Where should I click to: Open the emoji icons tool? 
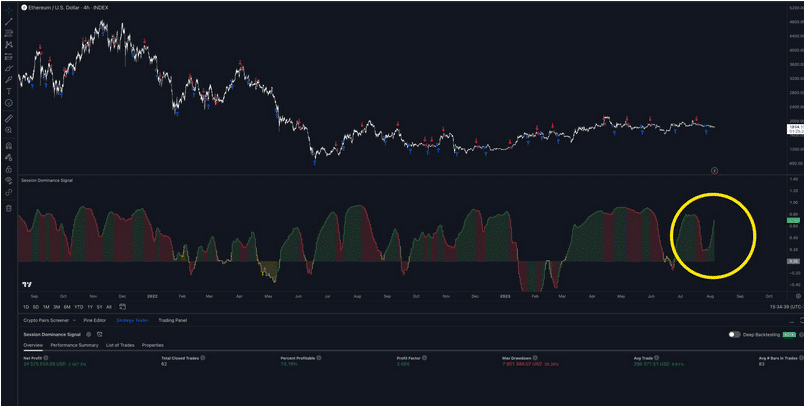point(9,103)
